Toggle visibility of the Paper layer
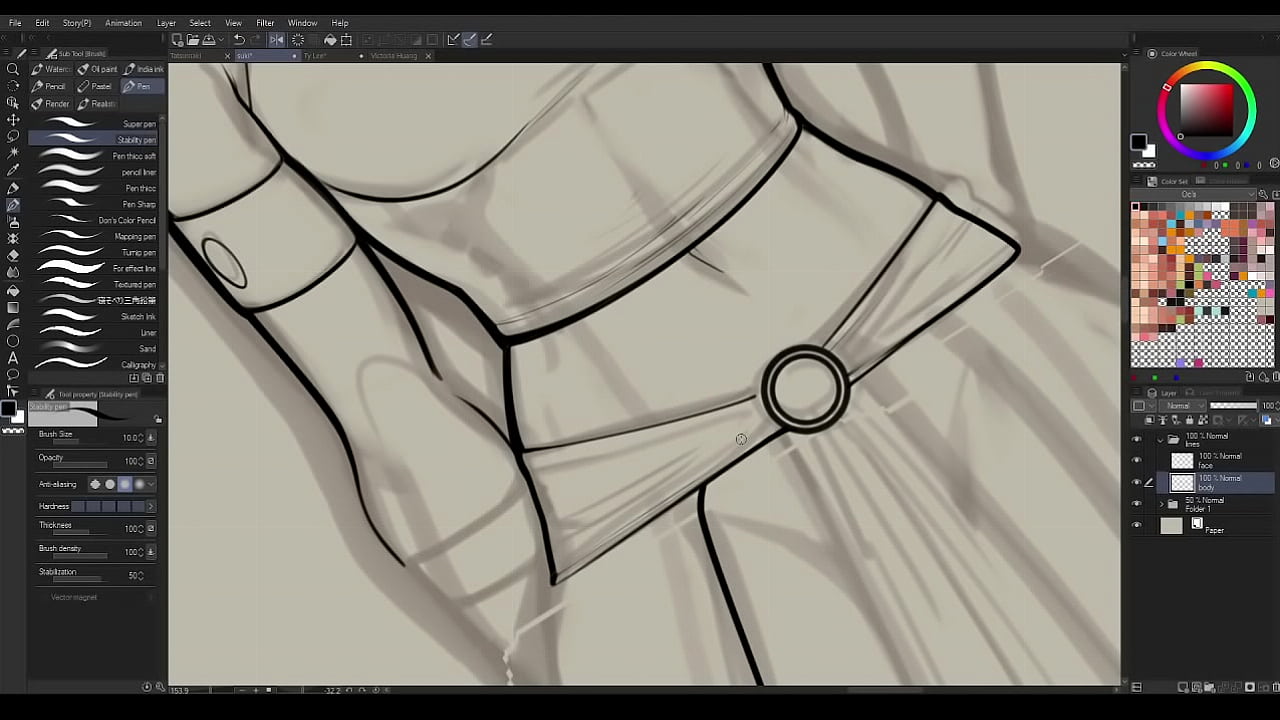This screenshot has height=720, width=1280. [1136, 526]
